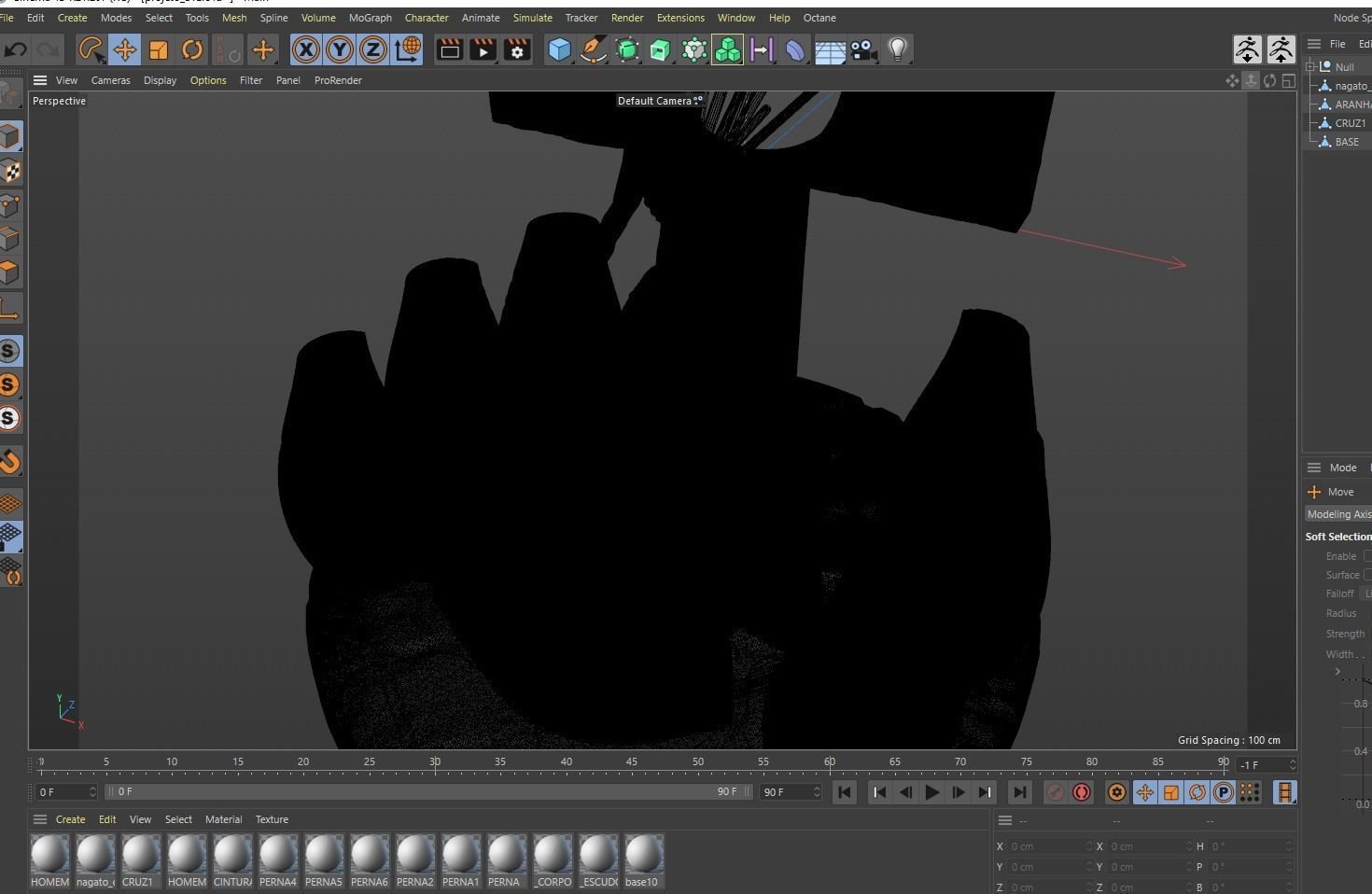The width and height of the screenshot is (1372, 894).
Task: Go to next frame
Action: (958, 792)
